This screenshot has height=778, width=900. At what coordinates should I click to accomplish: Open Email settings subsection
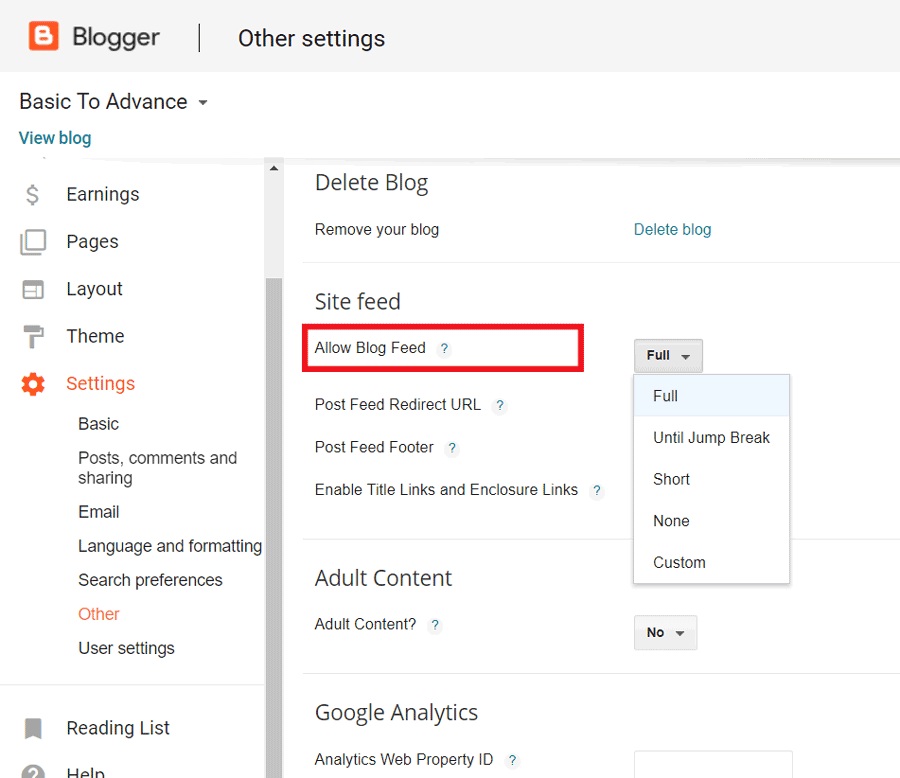99,512
